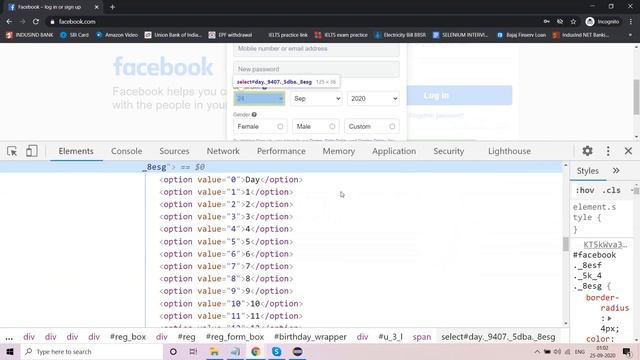
Task: Select the Styles pane tab
Action: coord(588,171)
